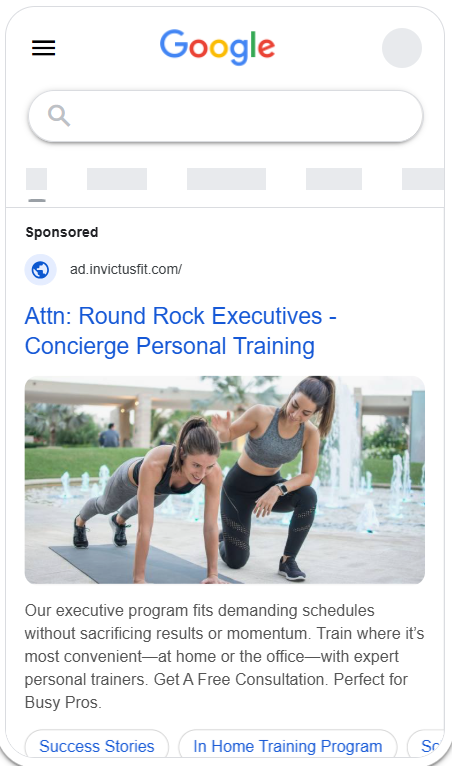This screenshot has width=452, height=766.
Task: Click the partially visible third sitelink chip
Action: [426, 745]
